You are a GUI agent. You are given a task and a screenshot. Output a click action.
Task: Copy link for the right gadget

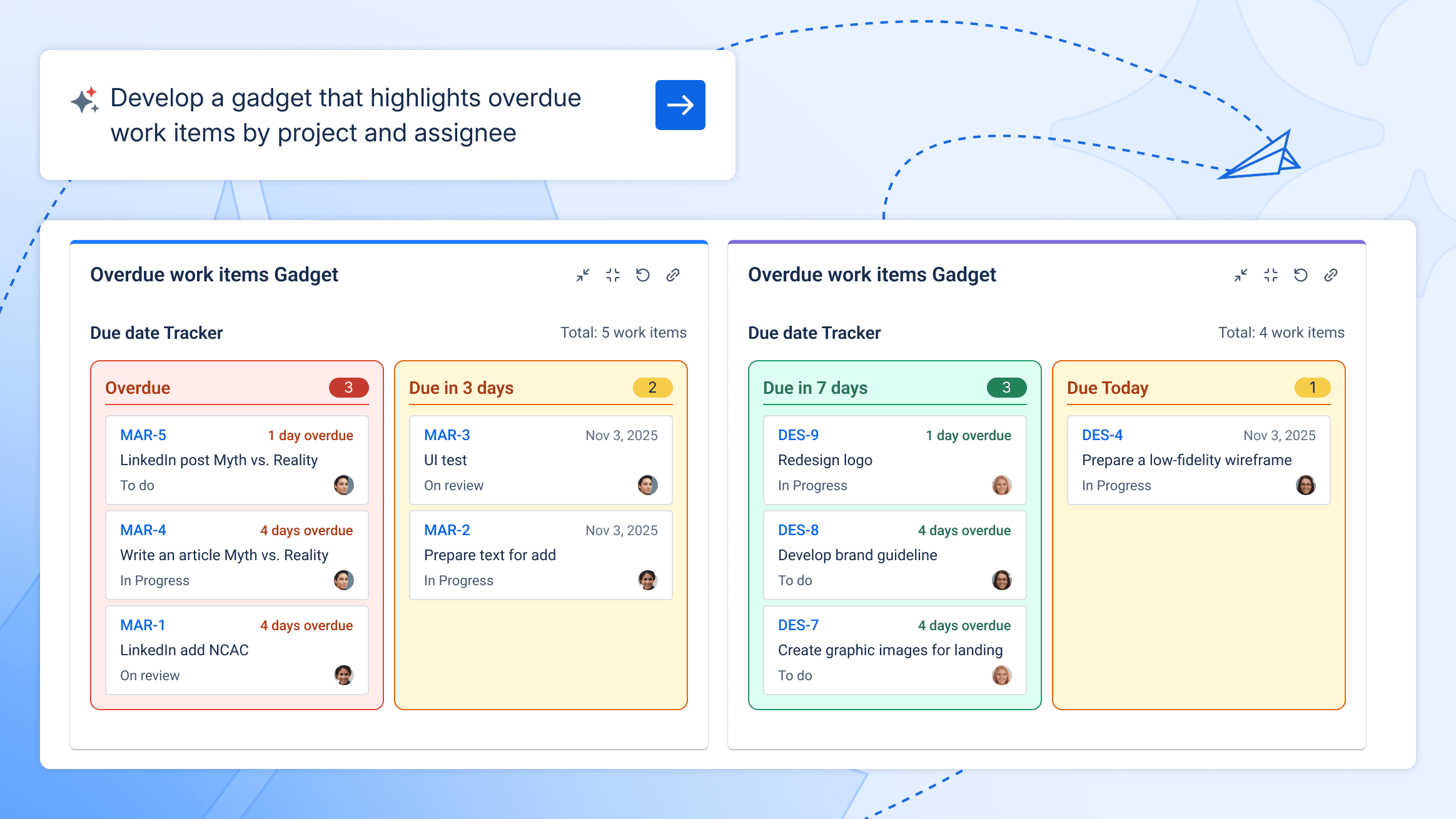(x=1330, y=275)
